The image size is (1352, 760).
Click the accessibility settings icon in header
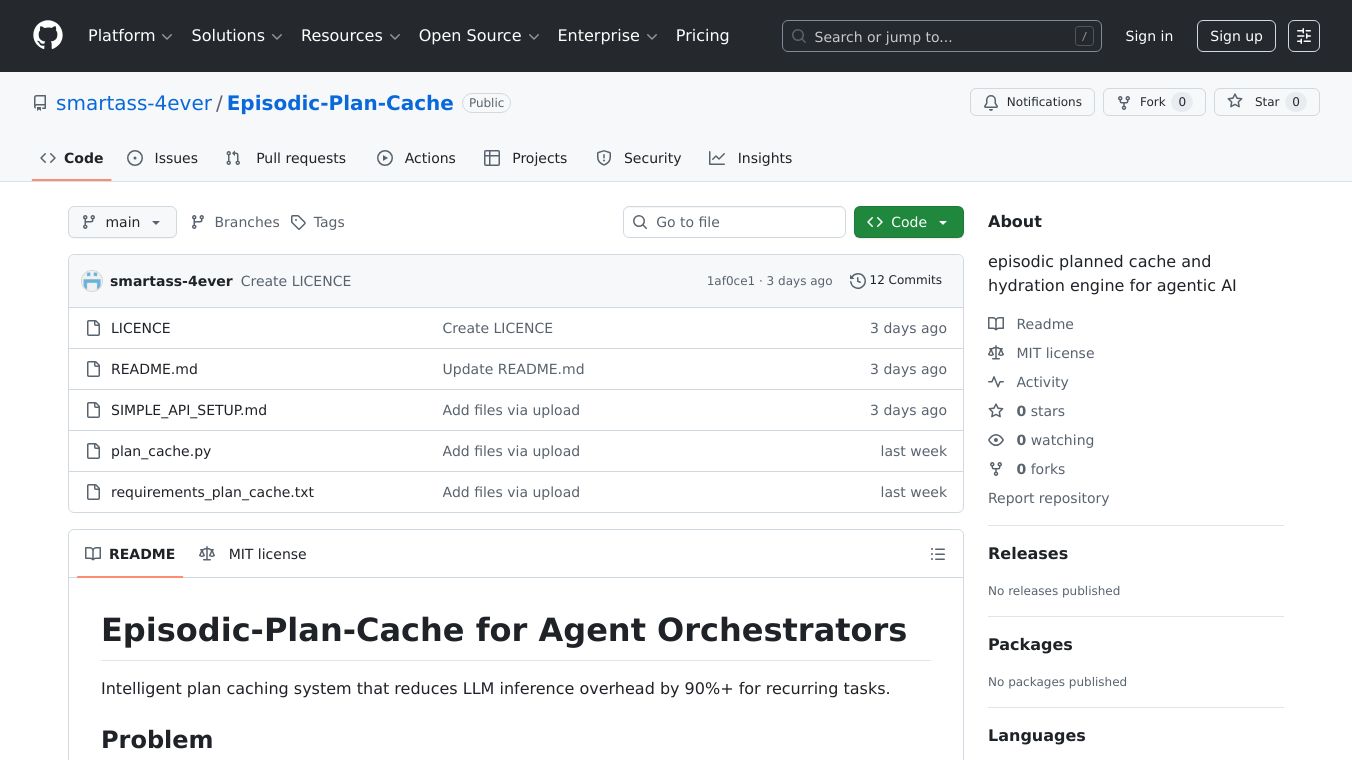(1303, 36)
